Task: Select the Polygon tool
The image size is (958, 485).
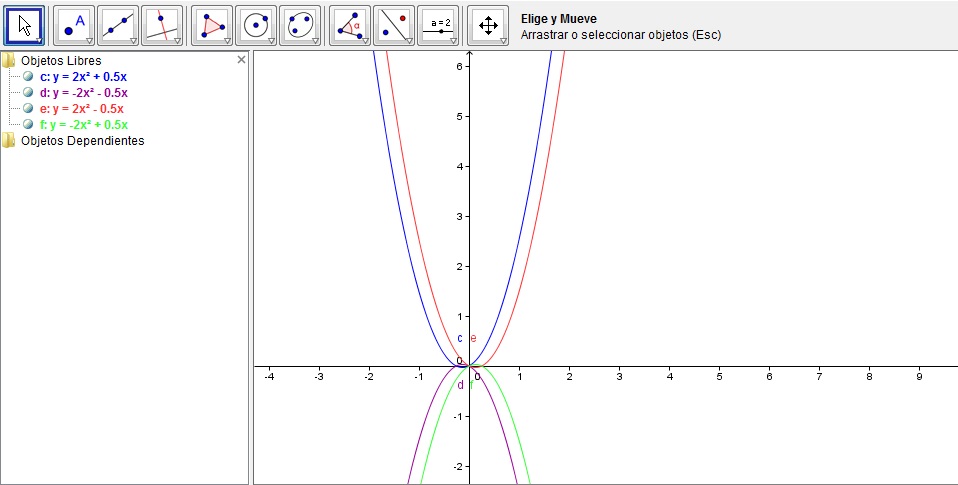Action: tap(212, 26)
